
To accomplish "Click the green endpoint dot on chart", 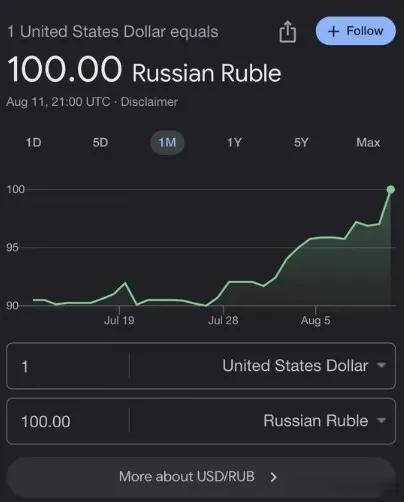I will [391, 190].
